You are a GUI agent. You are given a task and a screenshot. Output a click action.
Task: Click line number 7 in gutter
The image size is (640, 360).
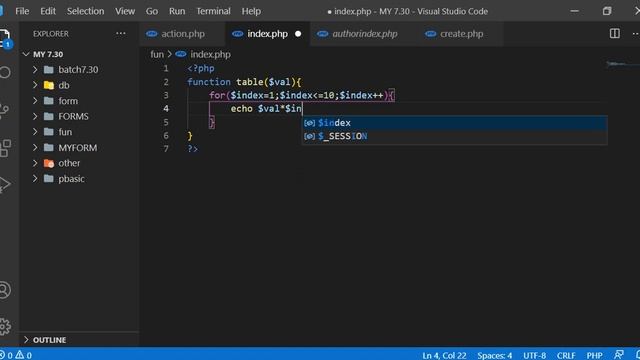point(166,149)
